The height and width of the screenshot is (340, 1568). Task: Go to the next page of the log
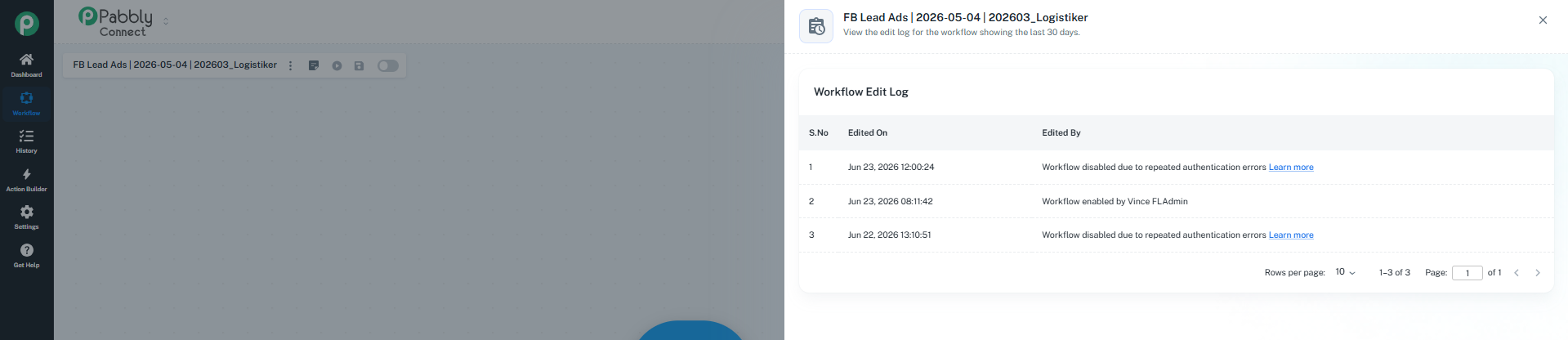pos(1538,273)
